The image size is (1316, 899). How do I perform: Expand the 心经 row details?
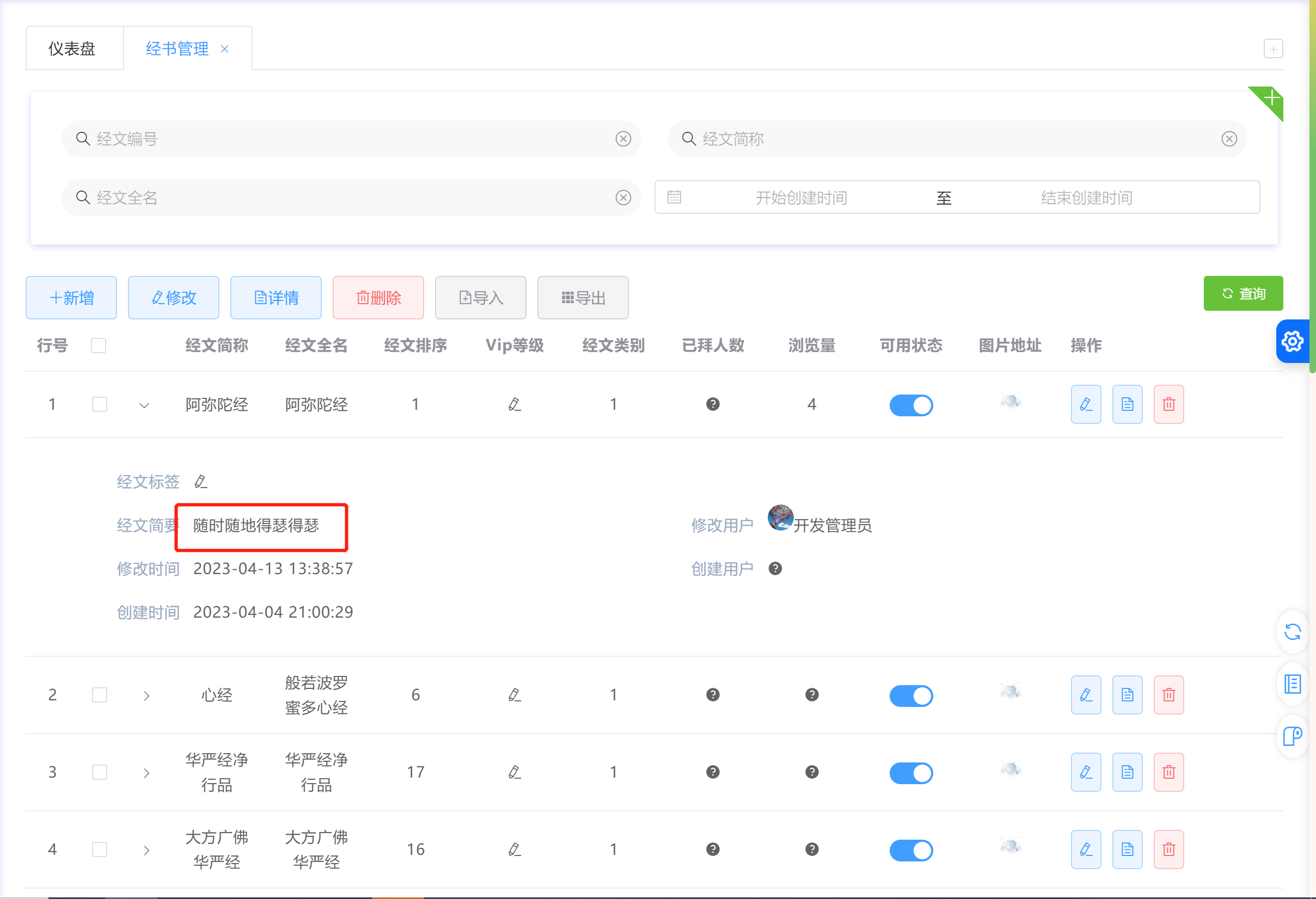[x=146, y=696]
